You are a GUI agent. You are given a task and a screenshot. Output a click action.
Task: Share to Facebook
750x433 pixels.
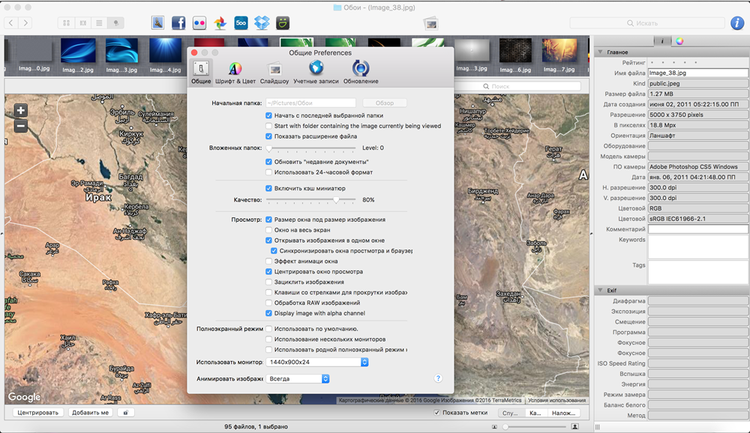coord(178,22)
